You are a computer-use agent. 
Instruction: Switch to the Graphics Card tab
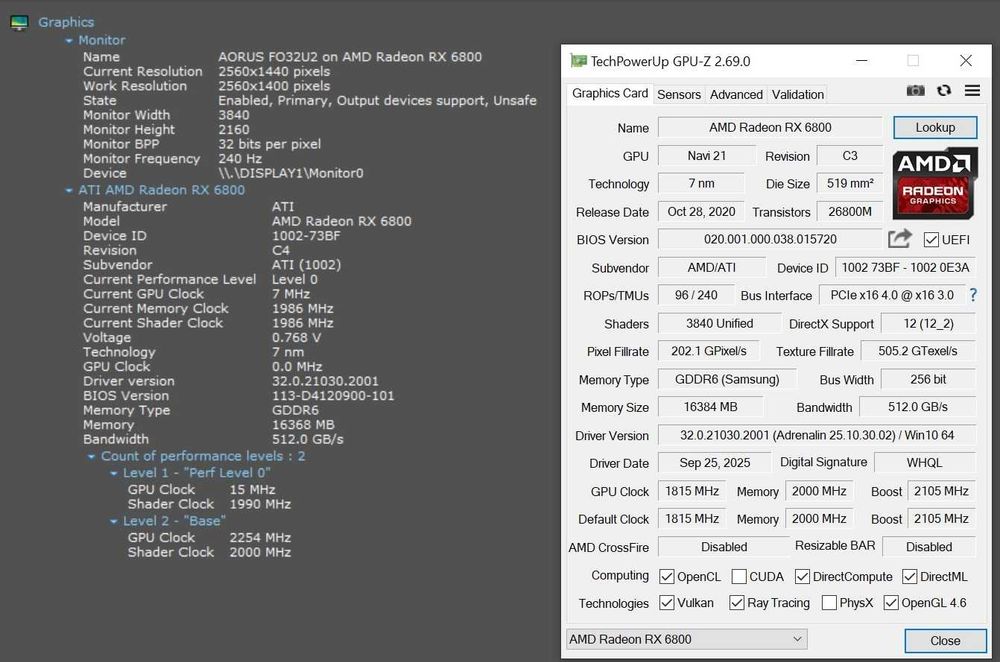tap(610, 93)
